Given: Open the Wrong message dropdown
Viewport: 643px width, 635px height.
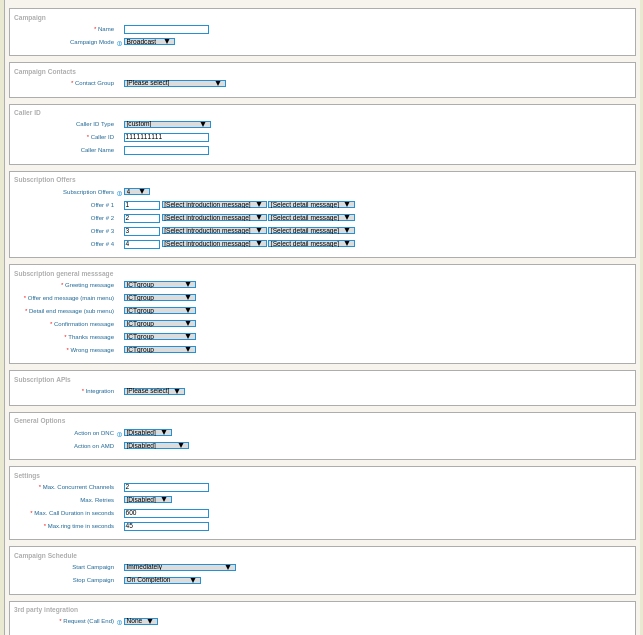Looking at the screenshot, I should point(160,349).
